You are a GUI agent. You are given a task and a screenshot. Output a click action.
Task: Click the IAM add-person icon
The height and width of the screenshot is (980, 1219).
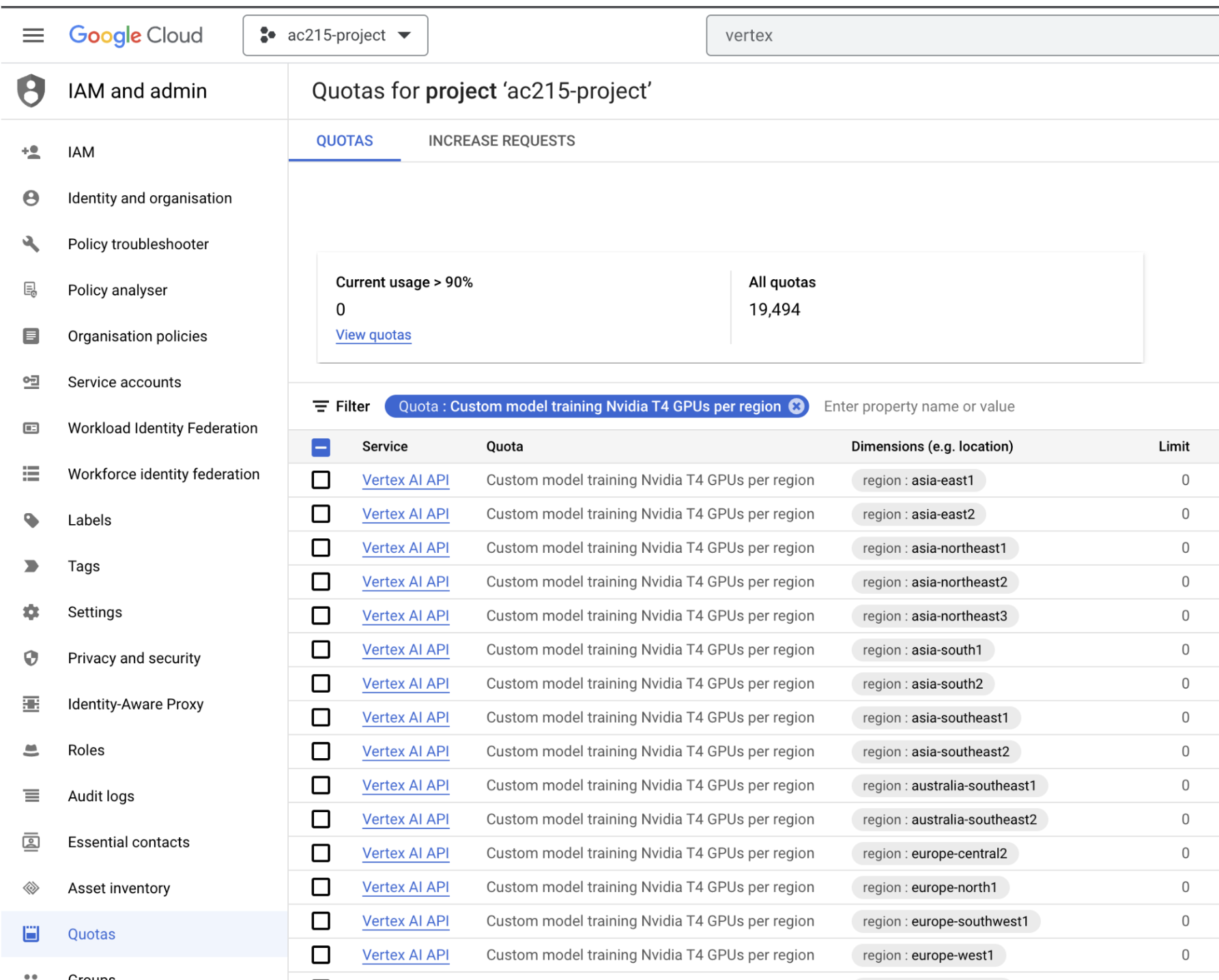31,152
